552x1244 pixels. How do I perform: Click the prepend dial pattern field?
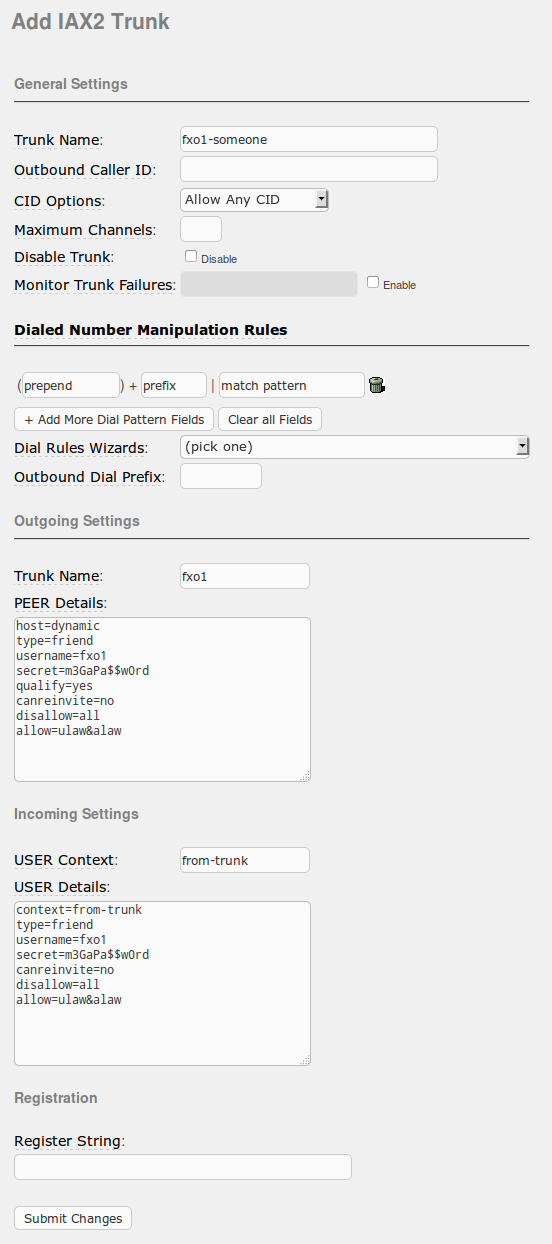click(x=71, y=385)
